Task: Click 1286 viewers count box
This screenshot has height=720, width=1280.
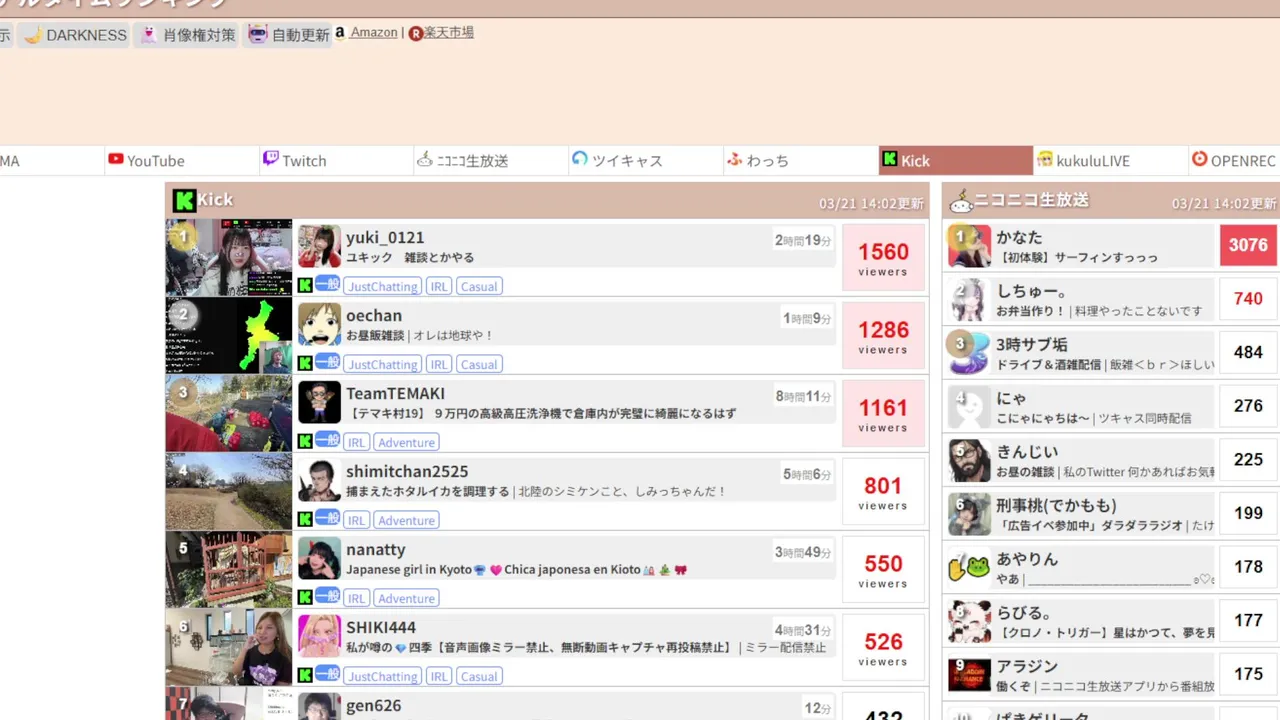Action: (883, 336)
